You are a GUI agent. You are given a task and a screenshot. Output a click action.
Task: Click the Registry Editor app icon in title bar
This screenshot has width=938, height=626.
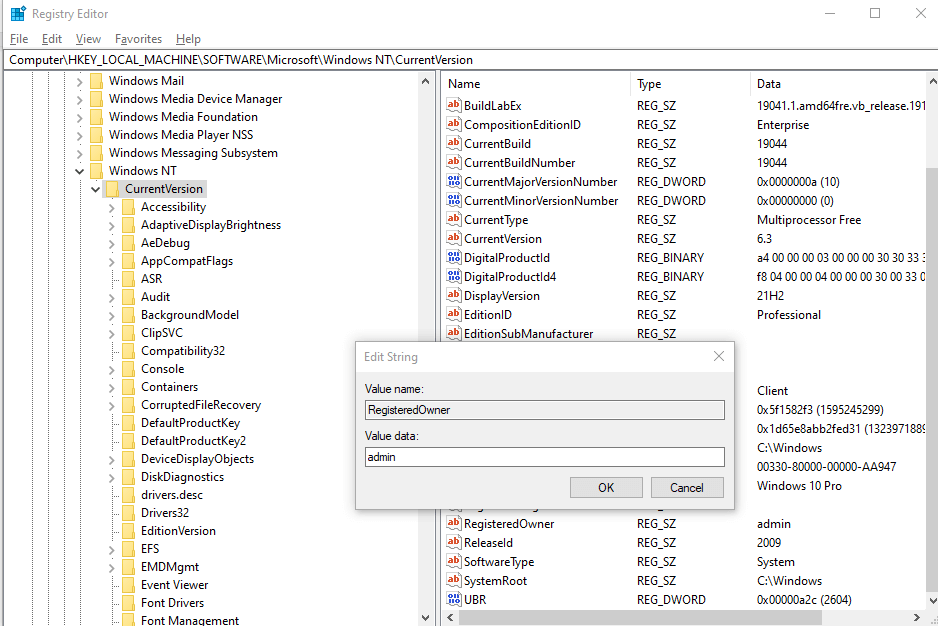click(19, 13)
